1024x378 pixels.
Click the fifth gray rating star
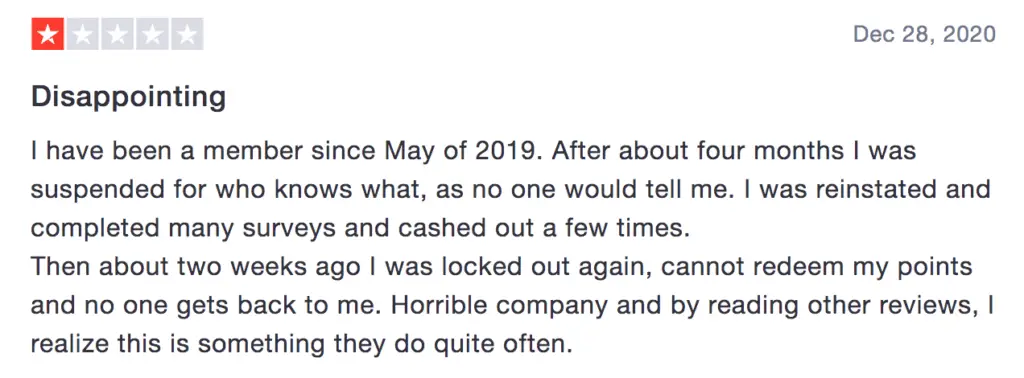[x=187, y=35]
